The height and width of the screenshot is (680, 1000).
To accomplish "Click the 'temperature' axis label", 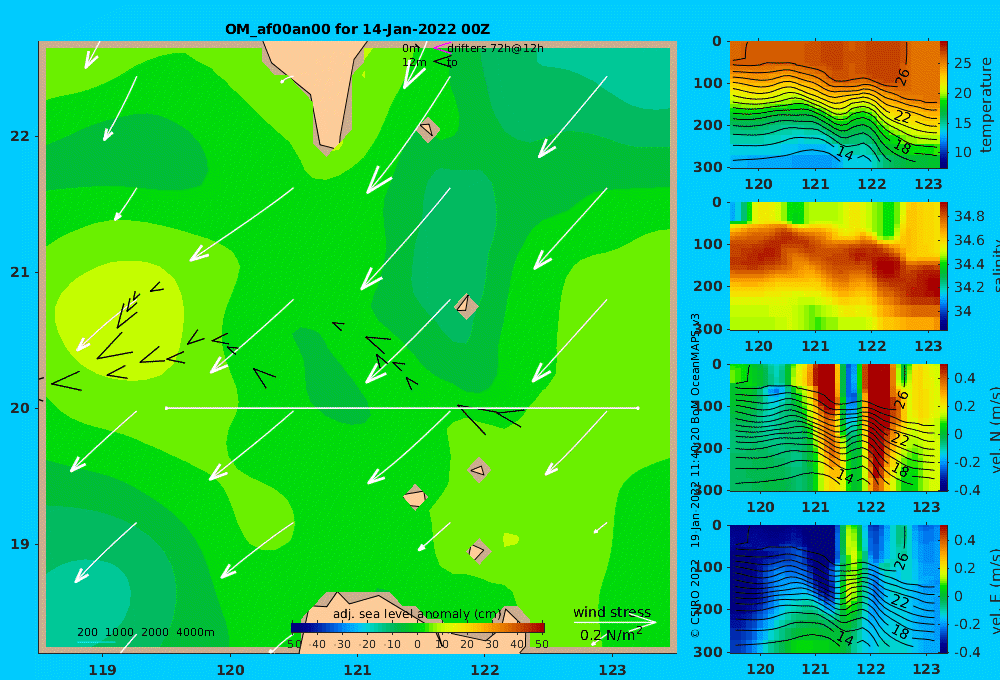I will (x=986, y=105).
